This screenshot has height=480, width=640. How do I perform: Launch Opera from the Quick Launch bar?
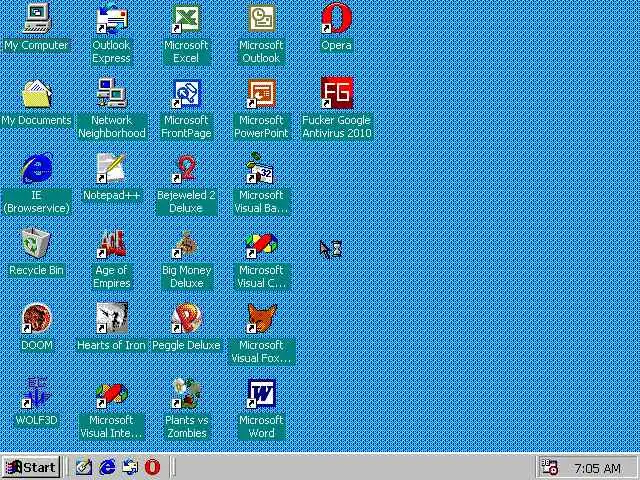coord(153,467)
